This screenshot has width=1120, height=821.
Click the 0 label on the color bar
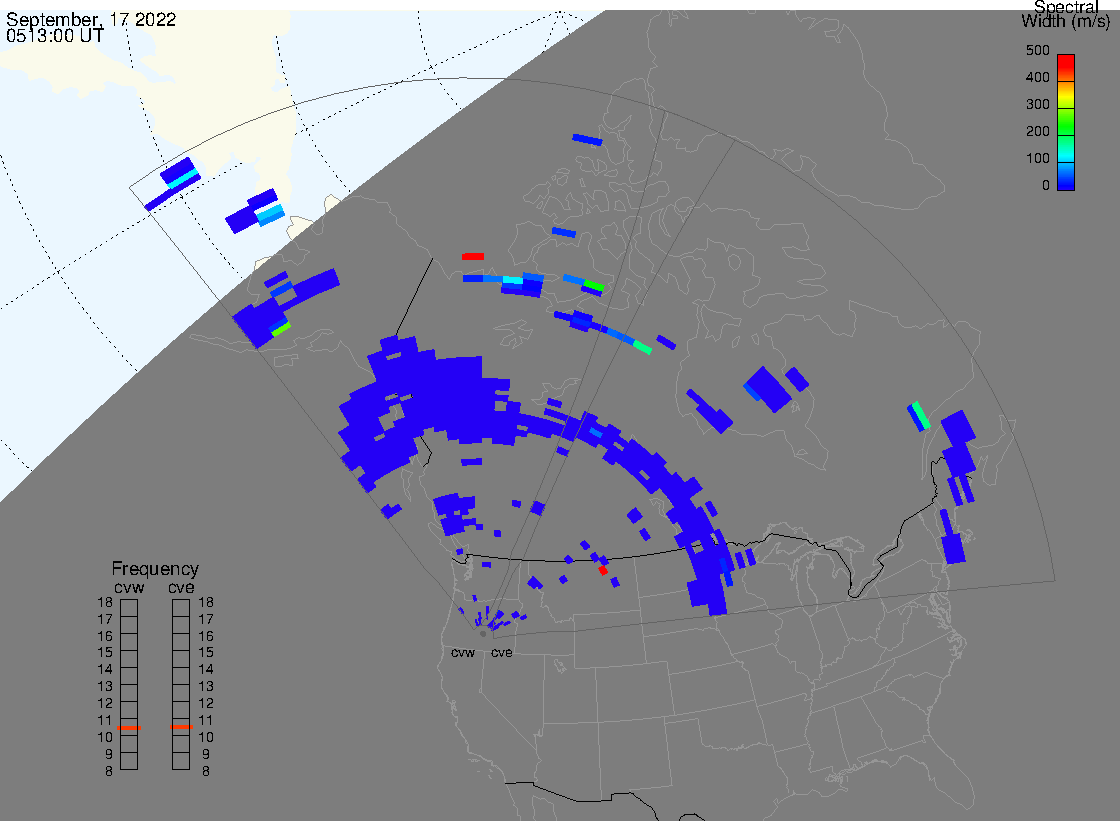click(x=1046, y=186)
